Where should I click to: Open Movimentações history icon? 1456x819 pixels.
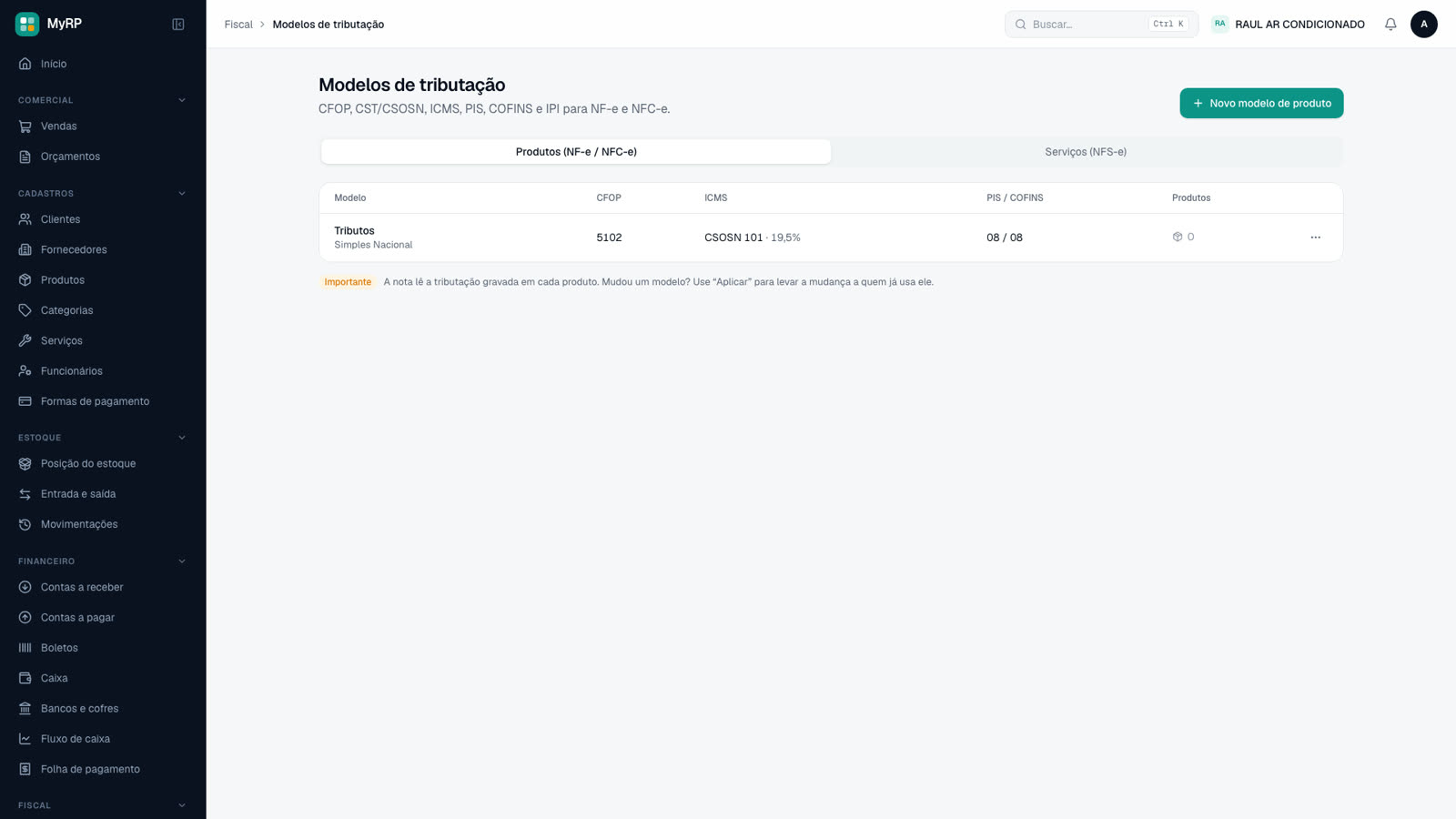tap(25, 524)
